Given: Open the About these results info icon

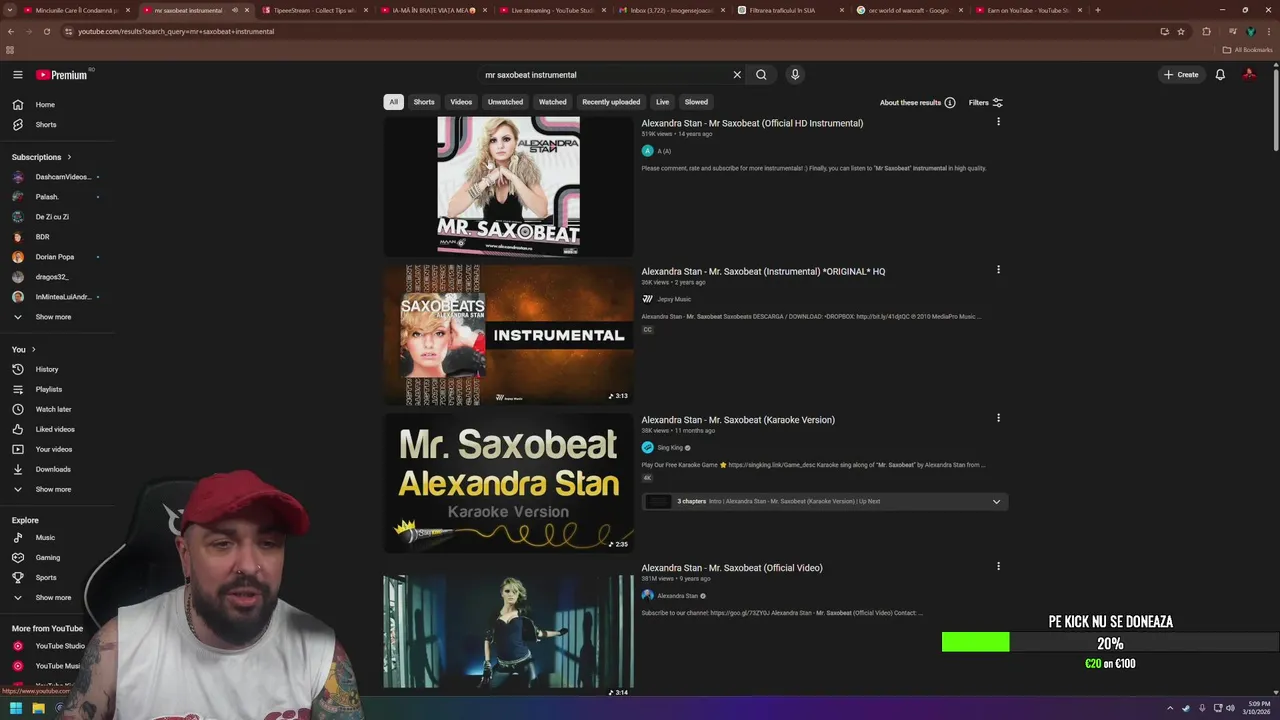Looking at the screenshot, I should tap(950, 102).
